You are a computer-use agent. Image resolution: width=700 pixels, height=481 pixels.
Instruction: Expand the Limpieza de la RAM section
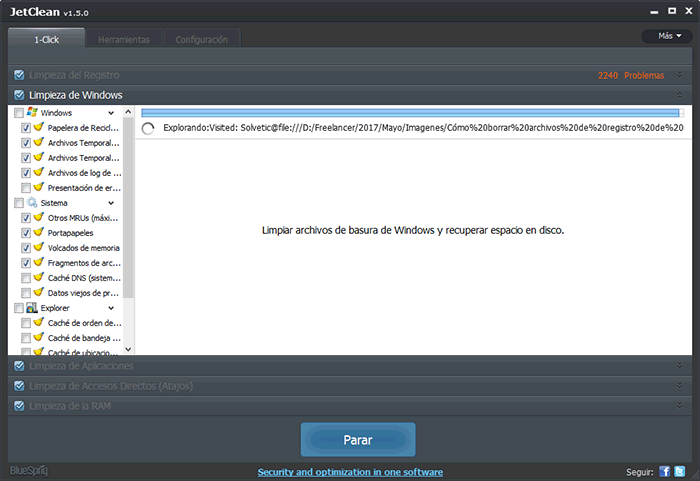[x=679, y=406]
